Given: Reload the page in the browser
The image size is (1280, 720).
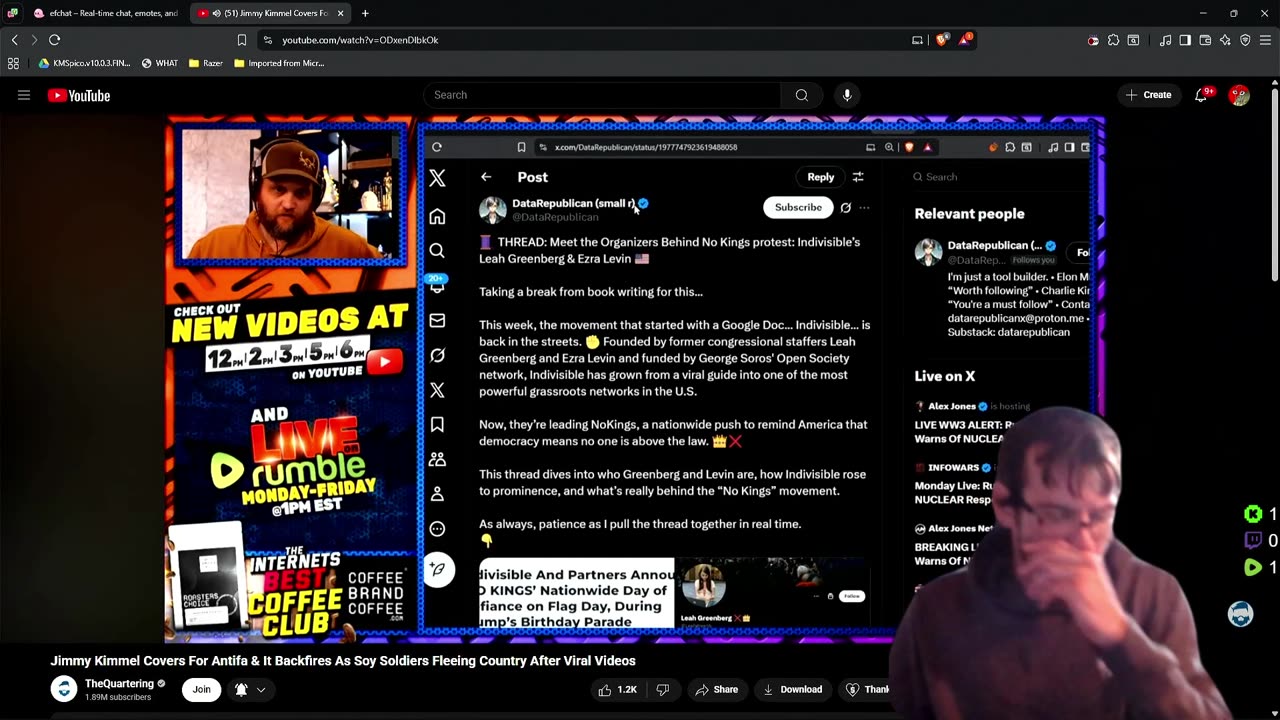Looking at the screenshot, I should coord(54,40).
